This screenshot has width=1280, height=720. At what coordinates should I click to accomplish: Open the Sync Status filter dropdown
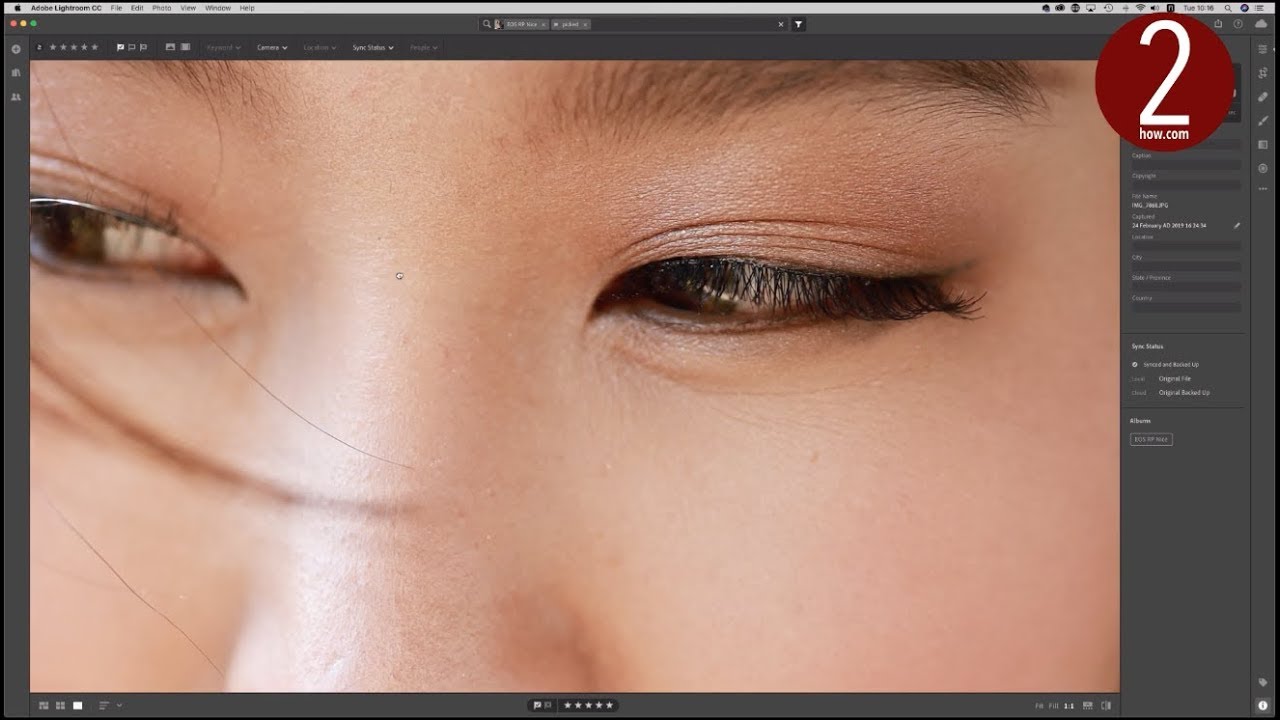click(x=373, y=47)
